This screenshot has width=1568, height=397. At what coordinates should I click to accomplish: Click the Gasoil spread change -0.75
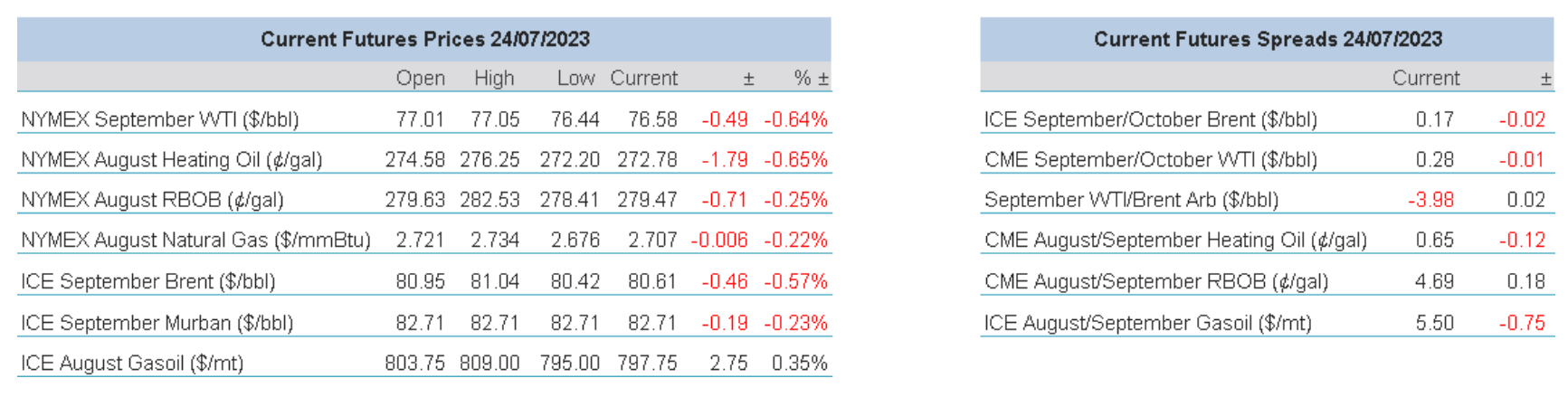click(x=1522, y=323)
